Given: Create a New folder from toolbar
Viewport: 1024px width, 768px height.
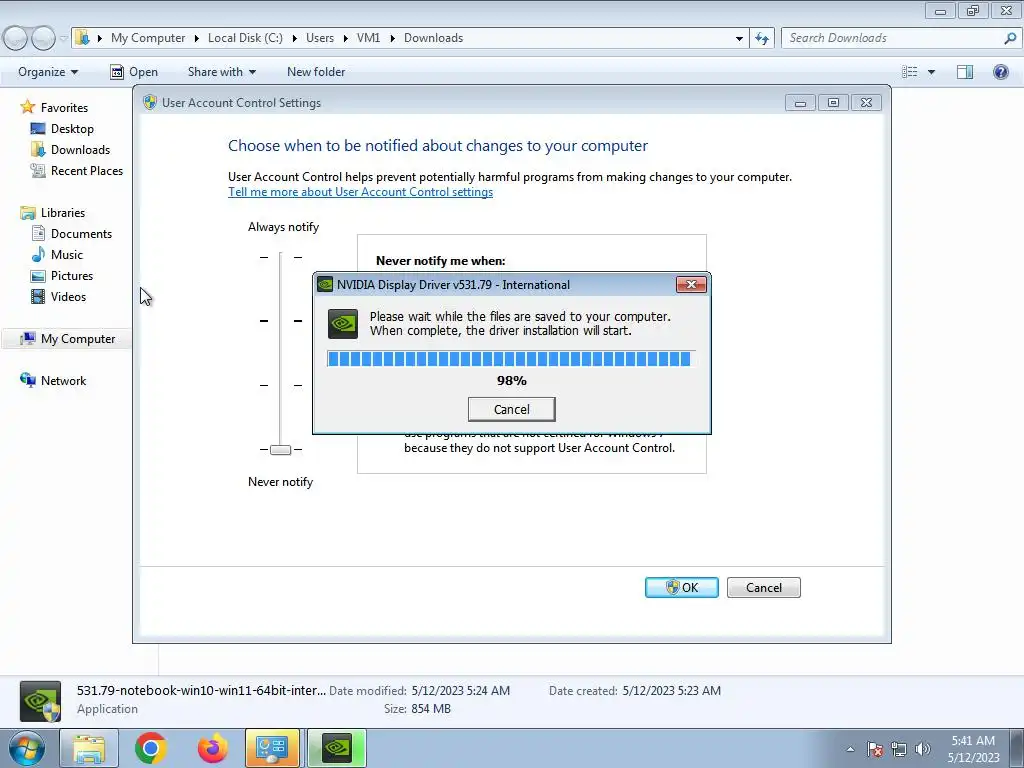Looking at the screenshot, I should point(316,72).
